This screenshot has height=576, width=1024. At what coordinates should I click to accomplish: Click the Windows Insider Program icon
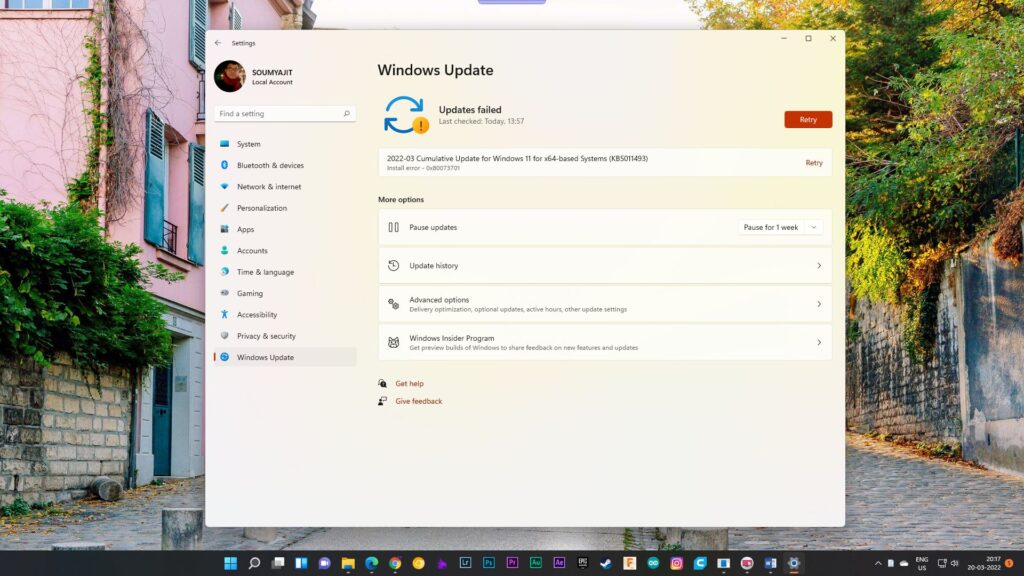pos(393,342)
